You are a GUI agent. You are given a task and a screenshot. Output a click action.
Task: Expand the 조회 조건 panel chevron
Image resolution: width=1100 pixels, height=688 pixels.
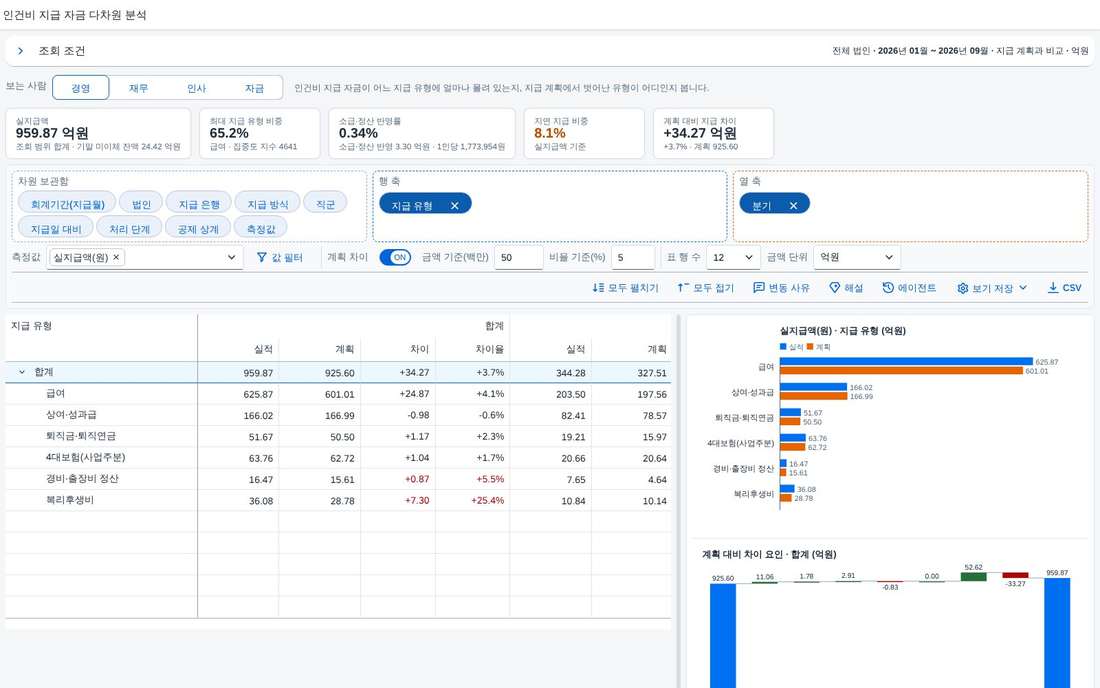pos(20,51)
